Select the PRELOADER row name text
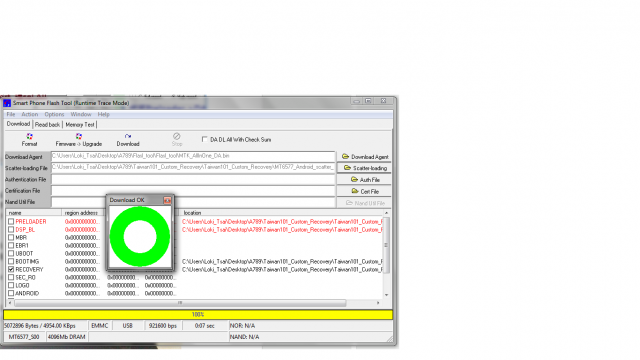The width and height of the screenshot is (640, 360). click(x=31, y=222)
